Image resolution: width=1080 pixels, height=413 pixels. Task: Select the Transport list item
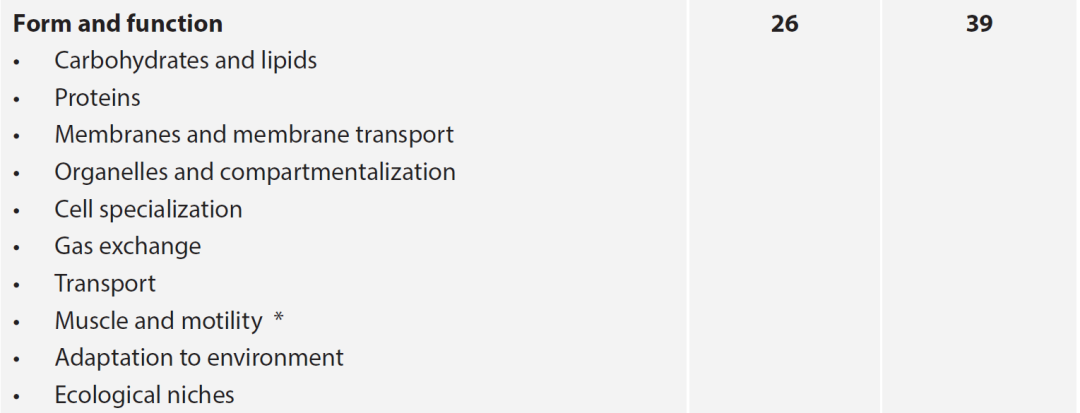click(x=105, y=284)
